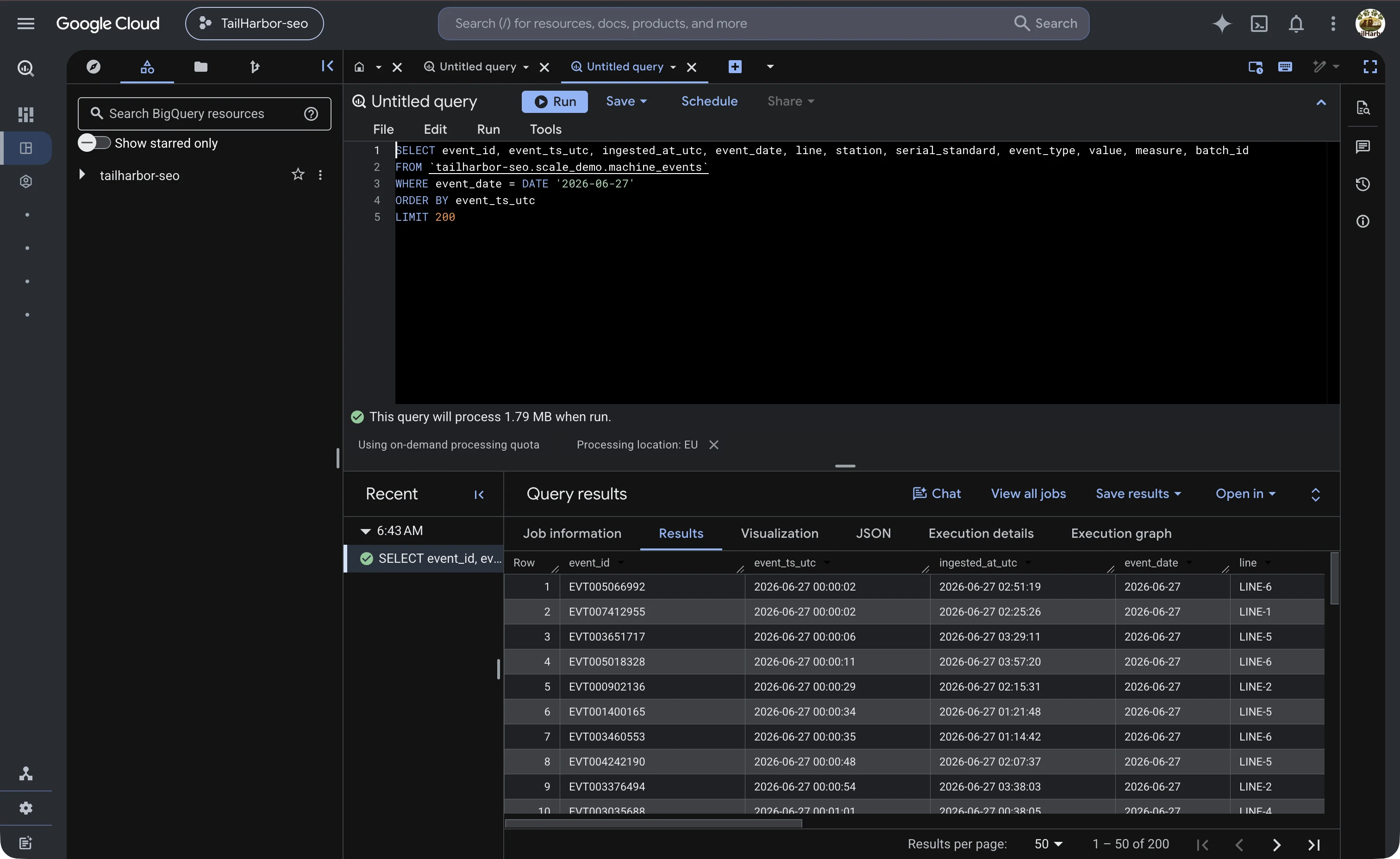Click the results horizontal scrollbar
Viewport: 1400px width, 859px height.
coord(653,823)
